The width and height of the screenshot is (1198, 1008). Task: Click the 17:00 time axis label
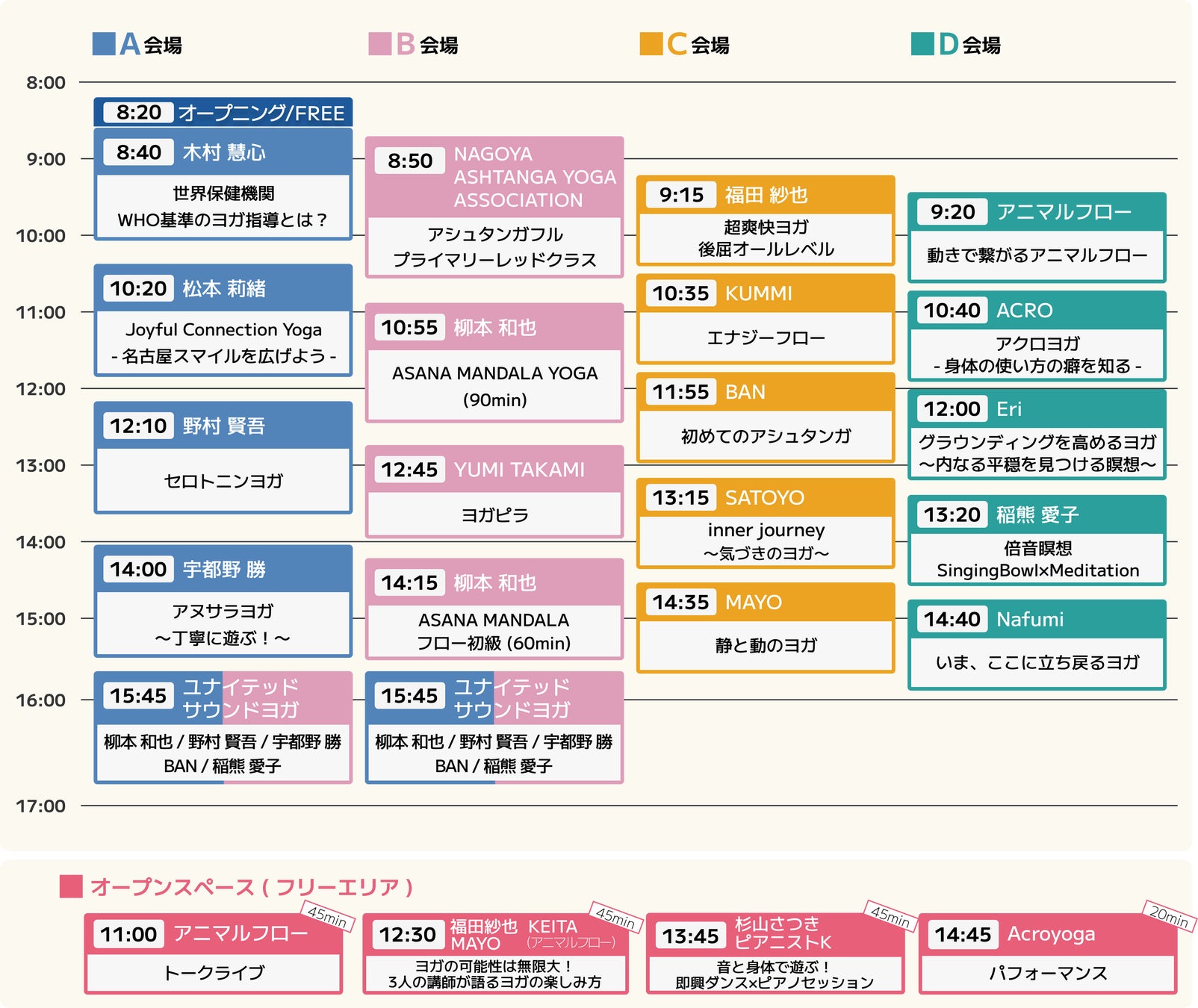[41, 806]
